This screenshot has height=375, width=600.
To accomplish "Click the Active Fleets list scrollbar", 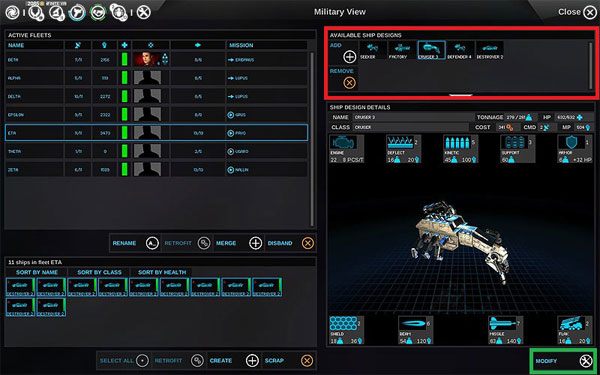I will (312, 140).
